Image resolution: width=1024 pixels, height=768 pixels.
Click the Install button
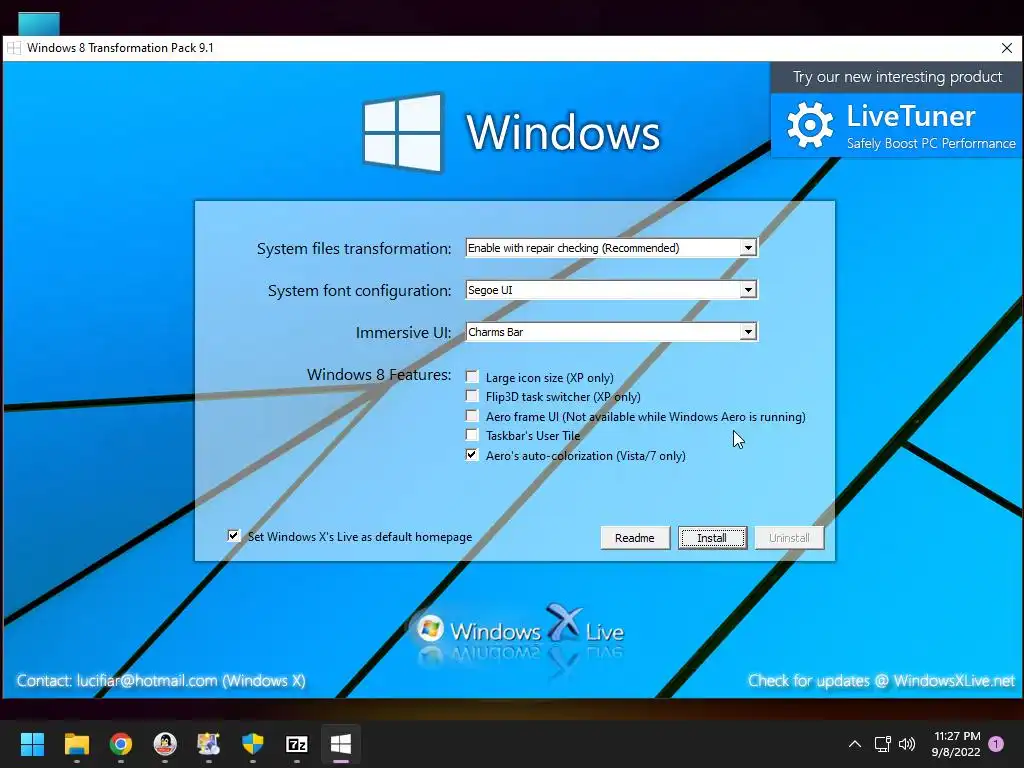click(x=712, y=537)
